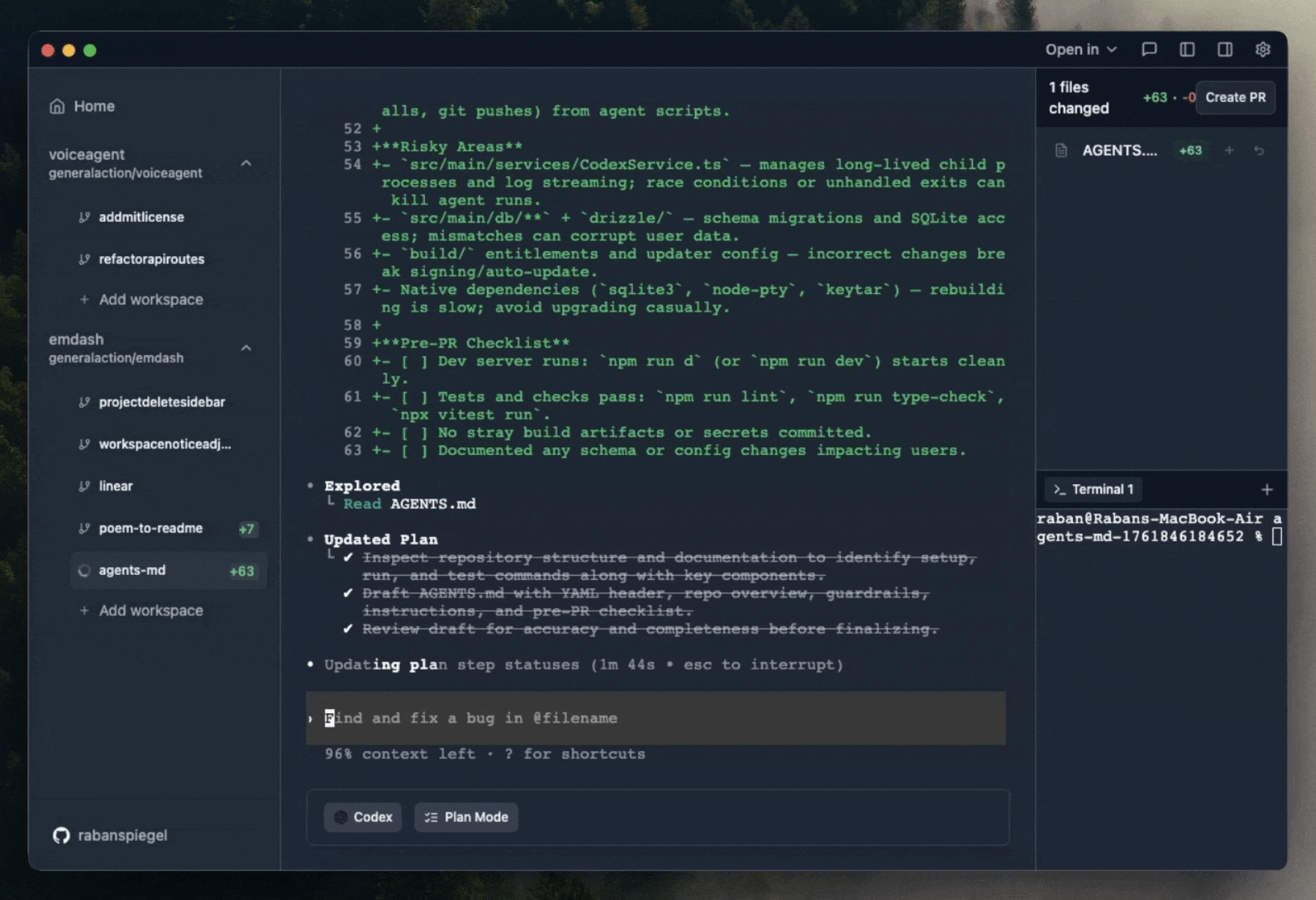
Task: Revert AGENTS.md changes with undo icon
Action: [1259, 150]
